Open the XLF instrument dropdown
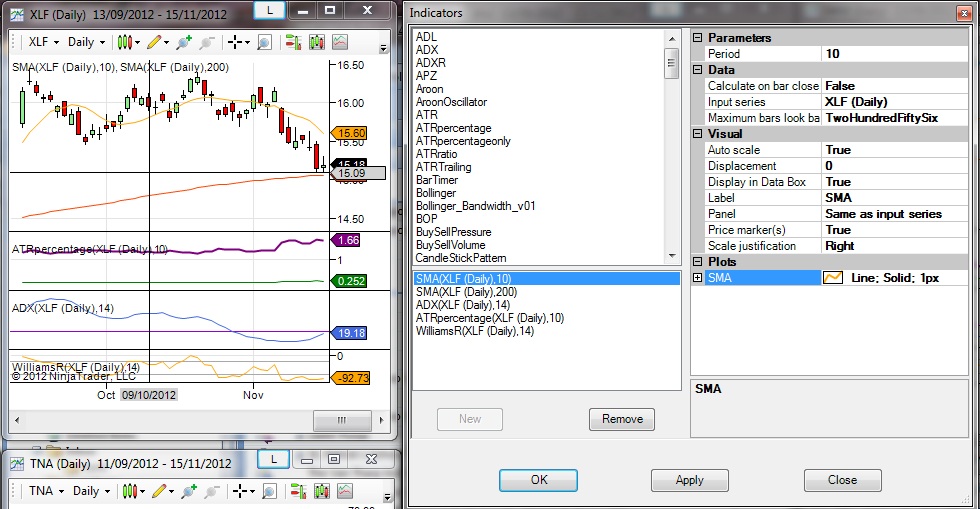The width and height of the screenshot is (980, 509). (x=43, y=42)
